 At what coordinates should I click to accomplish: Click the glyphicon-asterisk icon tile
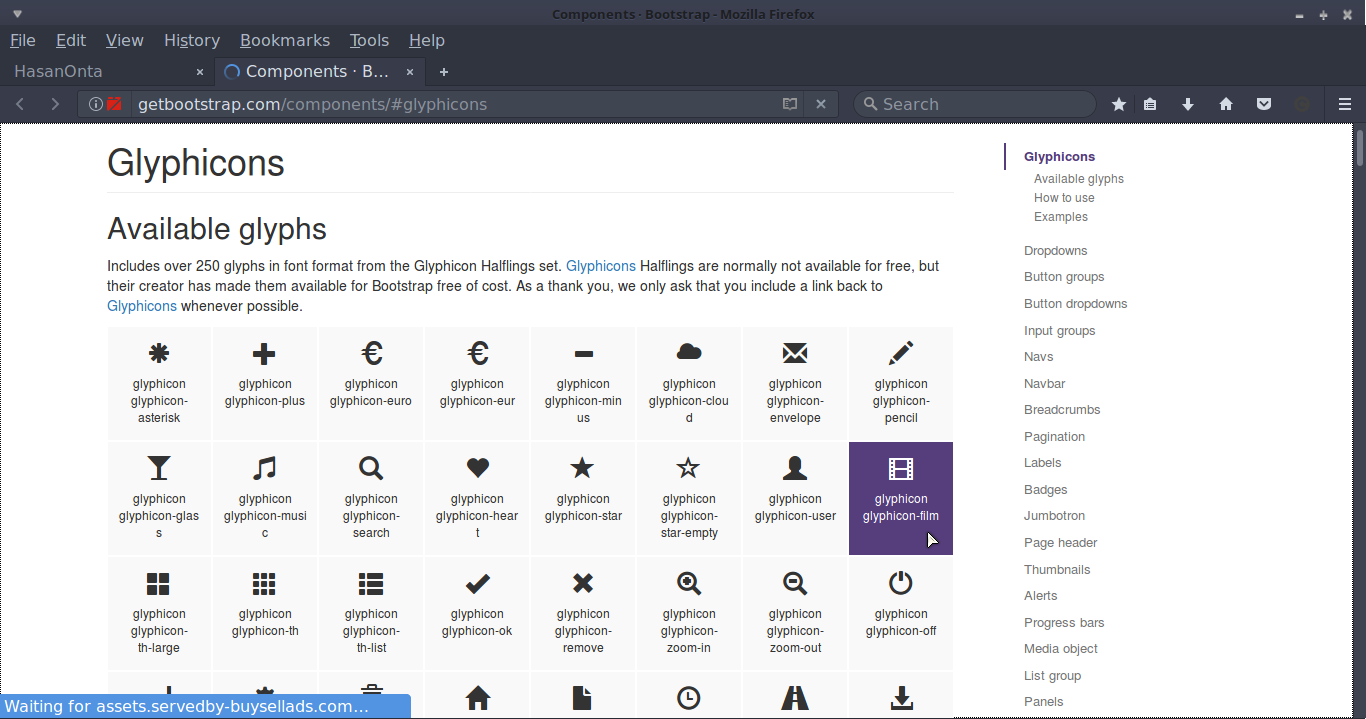[x=159, y=383]
